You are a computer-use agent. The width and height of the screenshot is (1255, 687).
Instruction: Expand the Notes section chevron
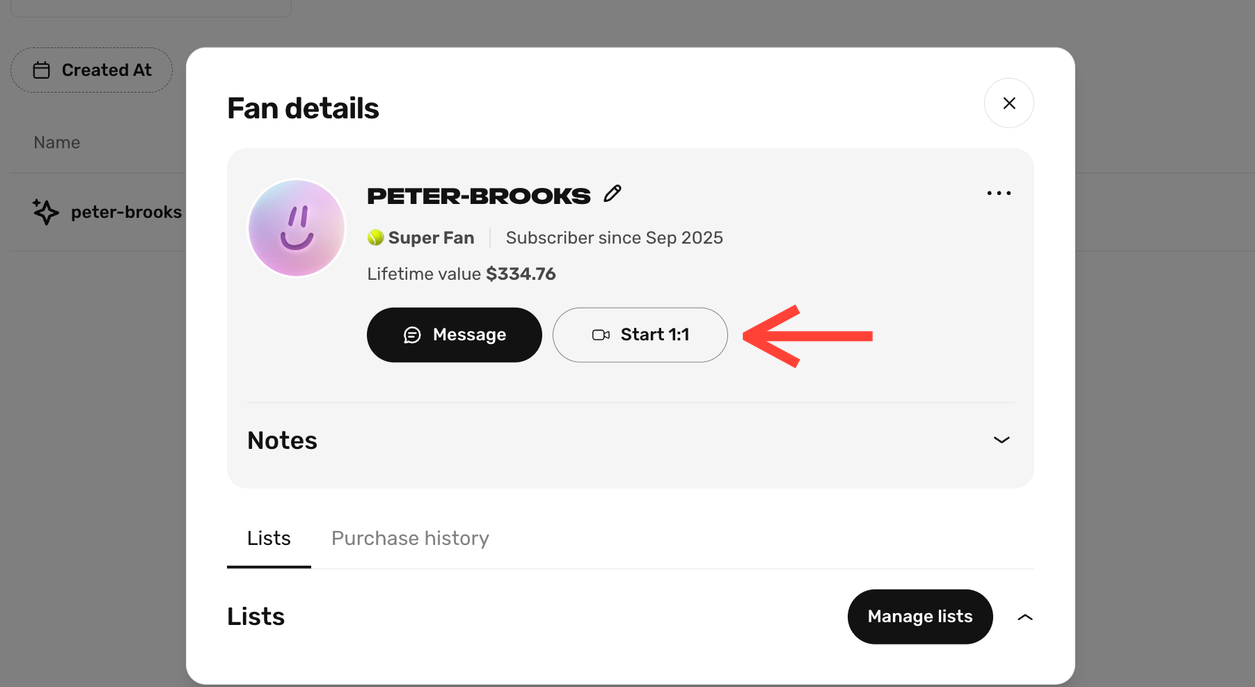1001,440
